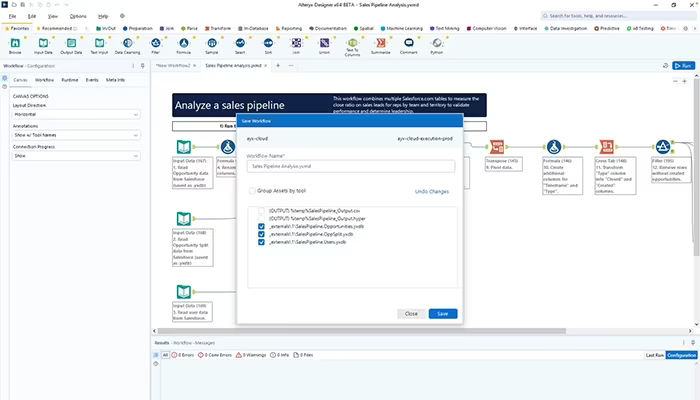Screen dimensions: 700x400
Task: Click the Filter (195) node on canvas
Action: (663, 146)
